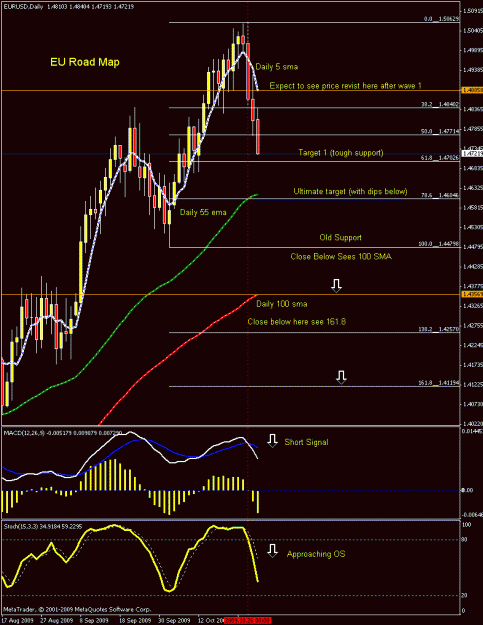This screenshot has height=625, width=483.
Task: Click the EU Road Map title label
Action: coord(85,62)
